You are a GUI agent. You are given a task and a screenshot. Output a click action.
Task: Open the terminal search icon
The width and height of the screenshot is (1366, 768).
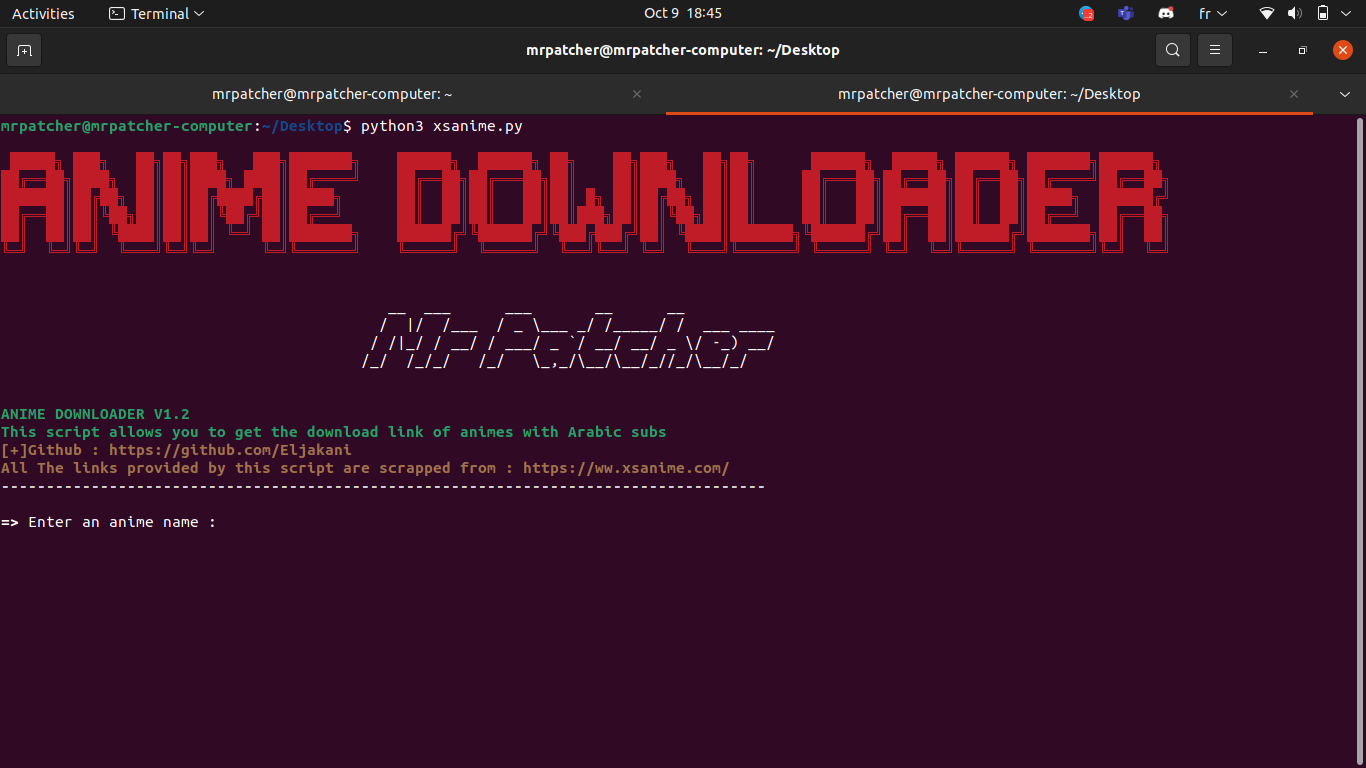click(1172, 49)
